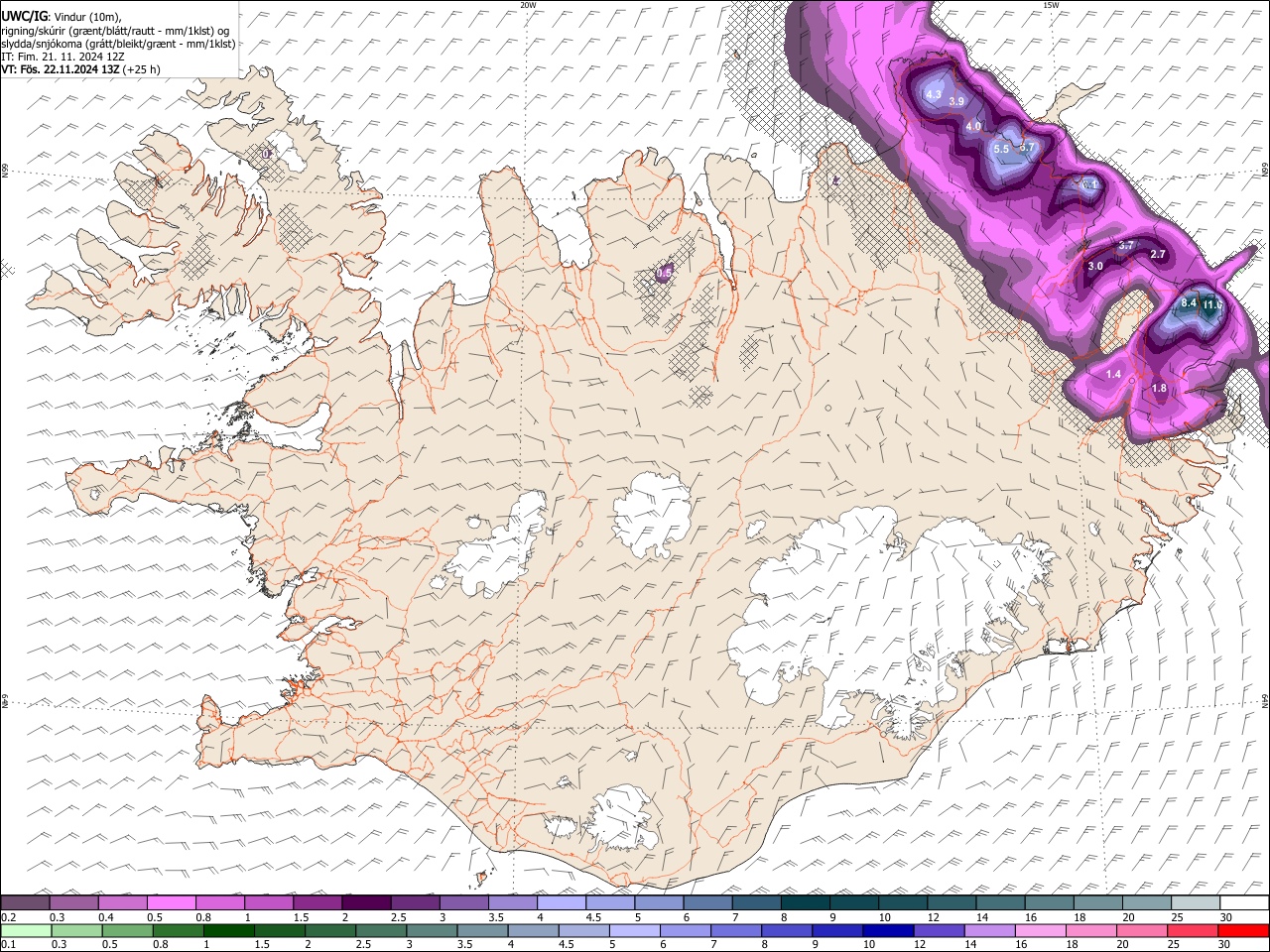The height and width of the screenshot is (952, 1270).
Task: Click the light lavender 4–4.5 snow legend swatch
Action: tap(563, 902)
